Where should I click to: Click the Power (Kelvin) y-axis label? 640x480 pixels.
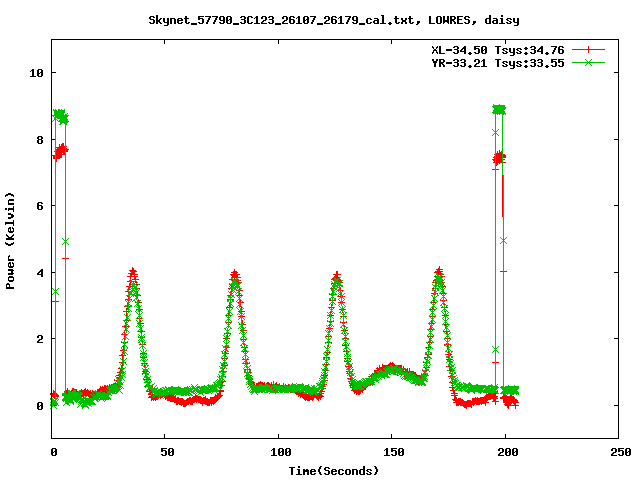(10, 241)
